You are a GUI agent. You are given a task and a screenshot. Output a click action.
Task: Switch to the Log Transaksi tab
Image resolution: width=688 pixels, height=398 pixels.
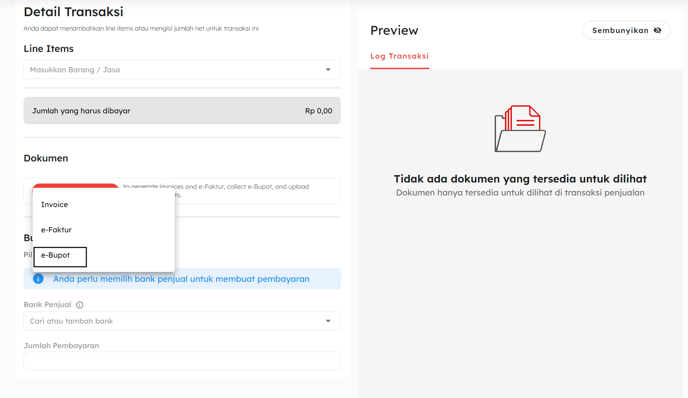pos(399,56)
